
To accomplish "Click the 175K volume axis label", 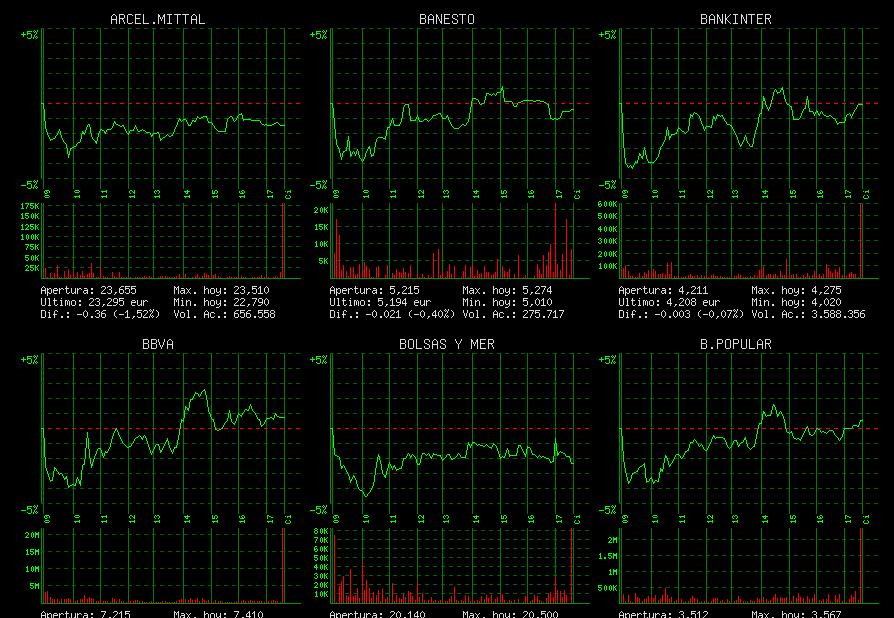I will (30, 206).
